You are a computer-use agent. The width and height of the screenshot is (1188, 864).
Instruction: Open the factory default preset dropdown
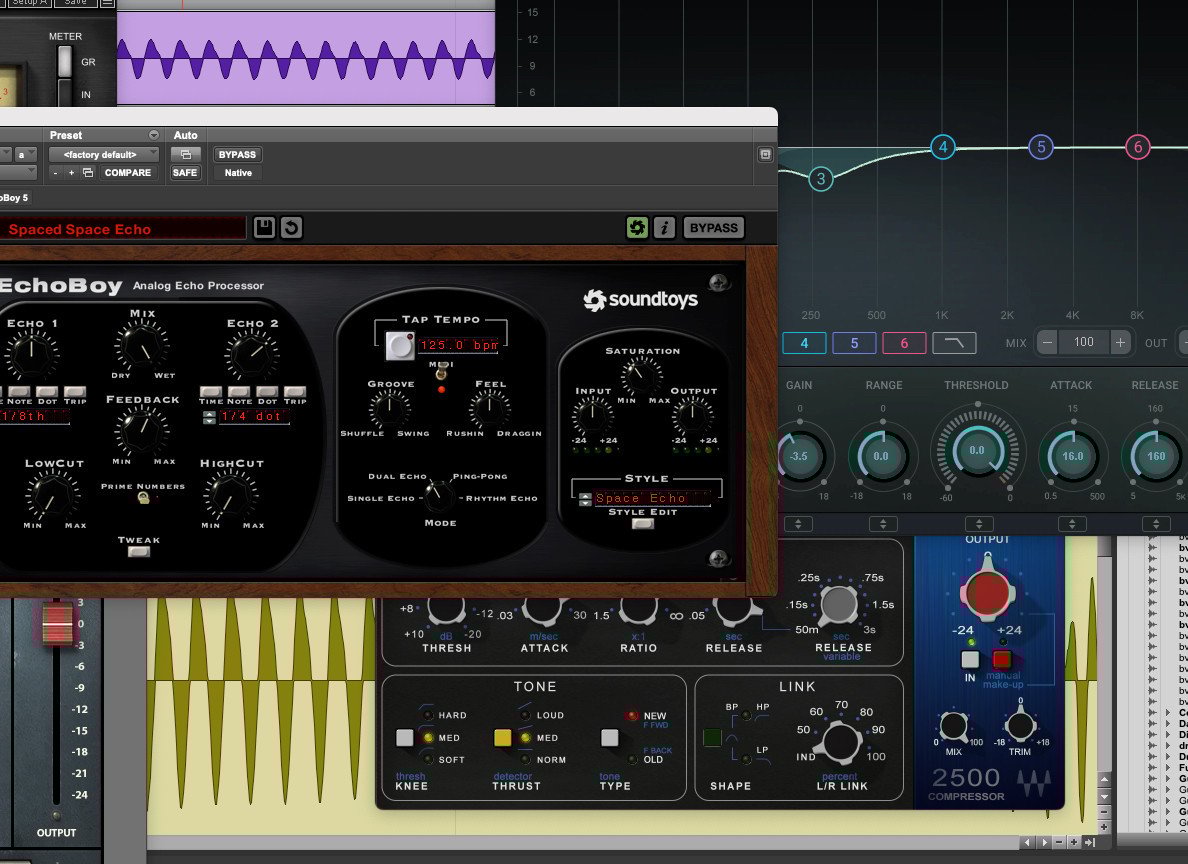click(x=103, y=154)
